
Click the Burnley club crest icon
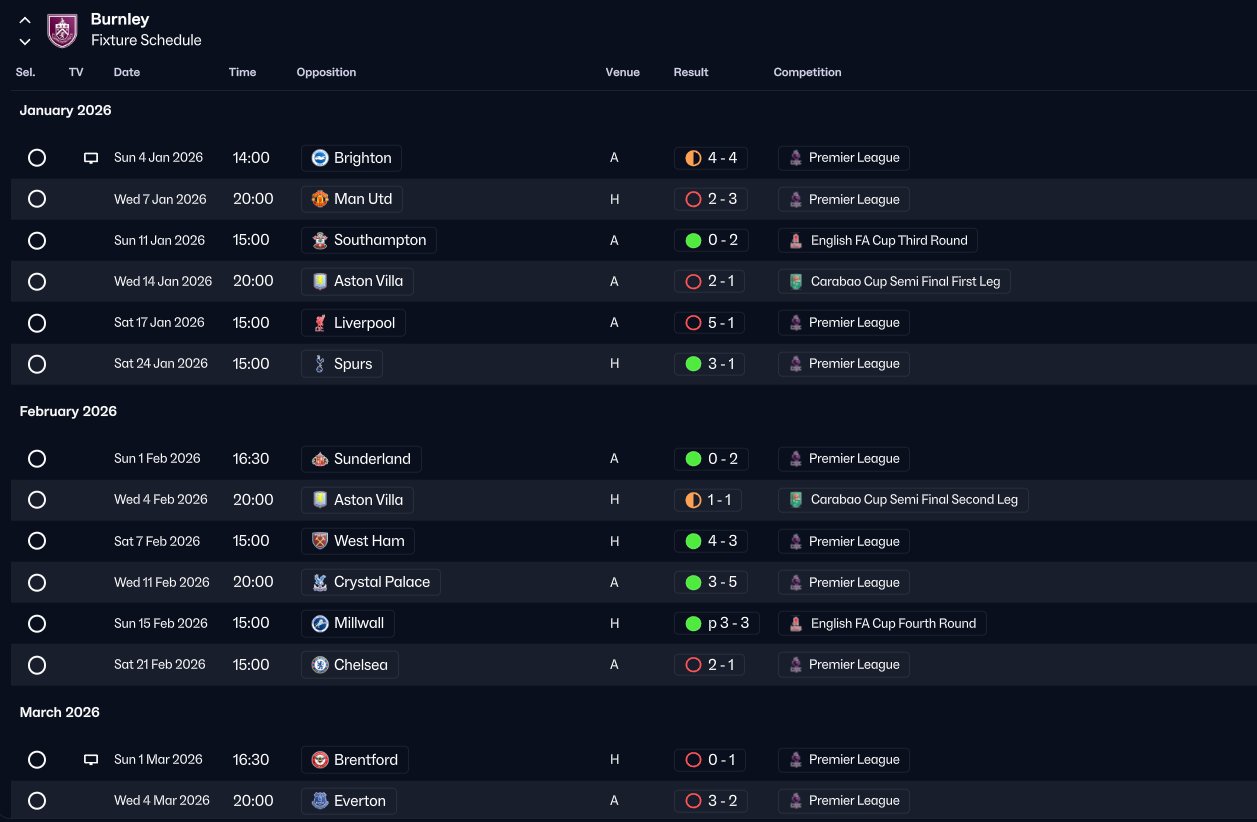pos(63,30)
